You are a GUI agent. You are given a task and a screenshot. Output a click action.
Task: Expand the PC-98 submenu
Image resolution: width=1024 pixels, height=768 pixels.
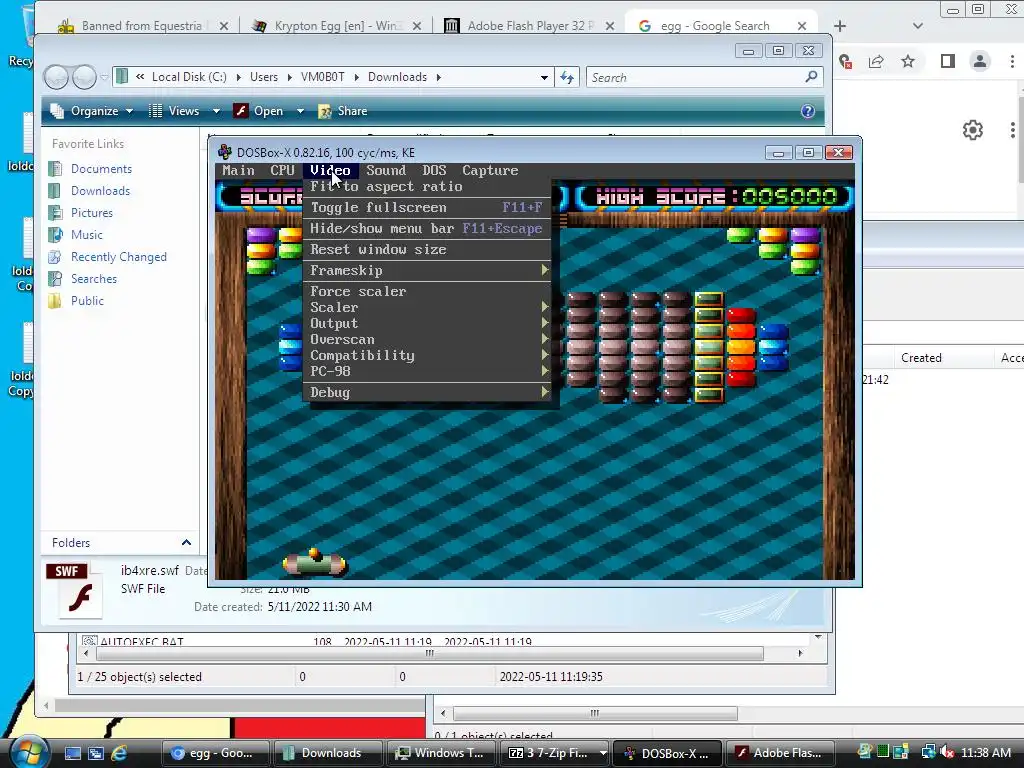tap(427, 371)
